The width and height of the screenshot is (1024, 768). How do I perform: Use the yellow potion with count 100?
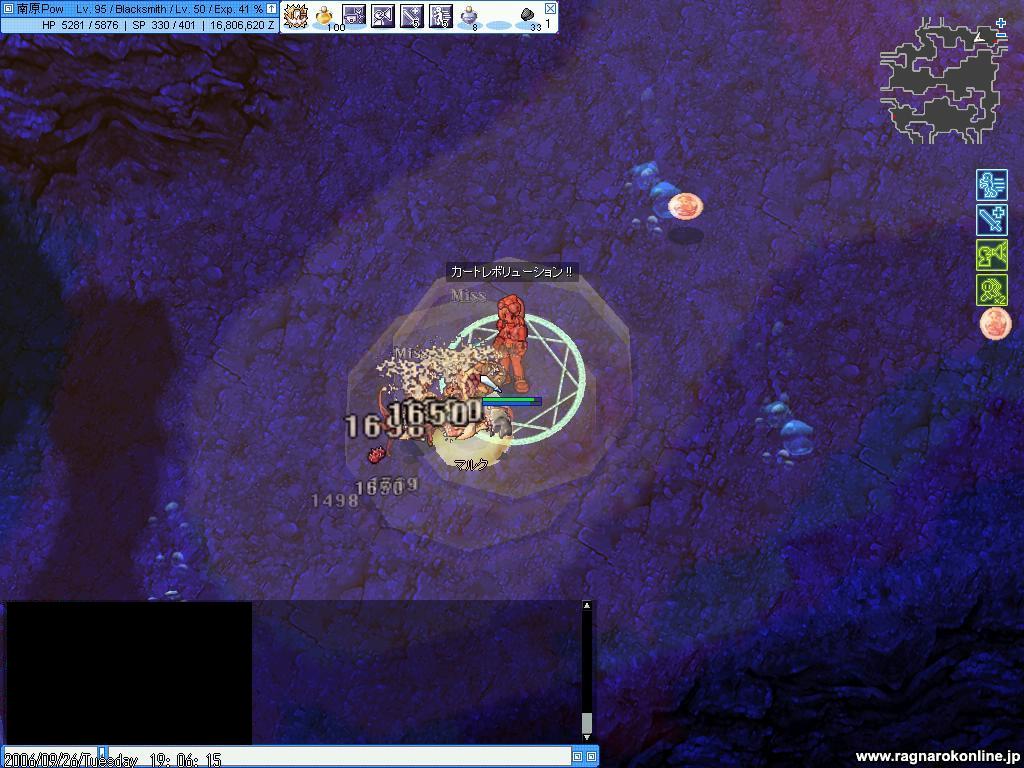(x=324, y=16)
